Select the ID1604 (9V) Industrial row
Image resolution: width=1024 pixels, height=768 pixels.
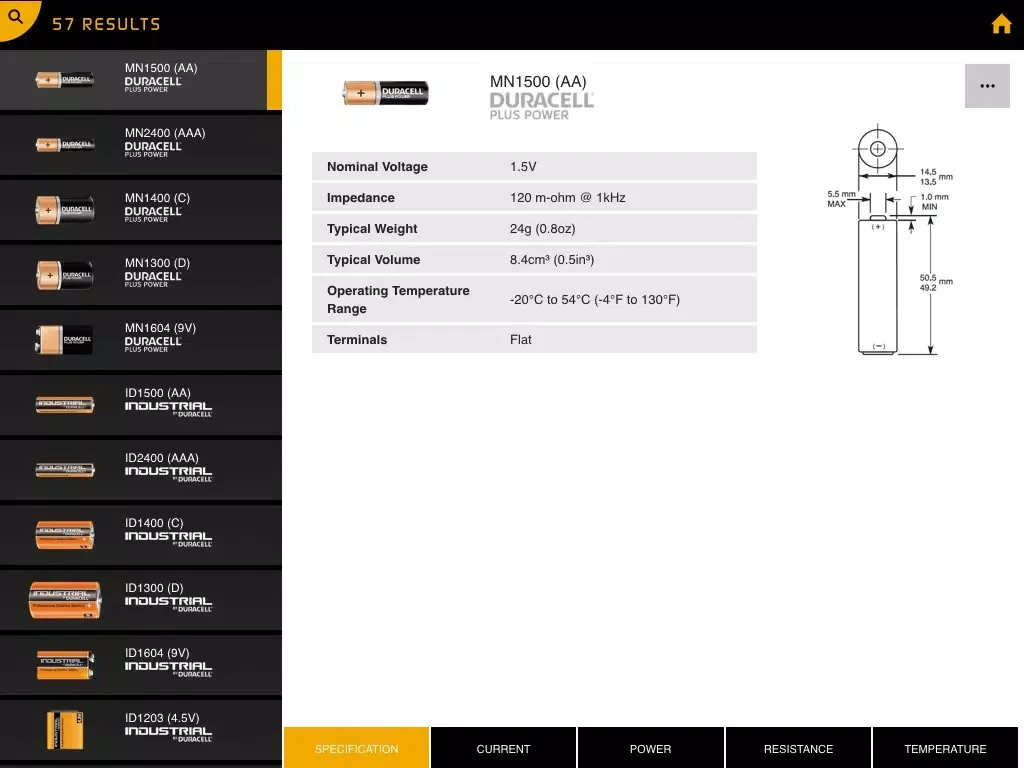point(140,664)
